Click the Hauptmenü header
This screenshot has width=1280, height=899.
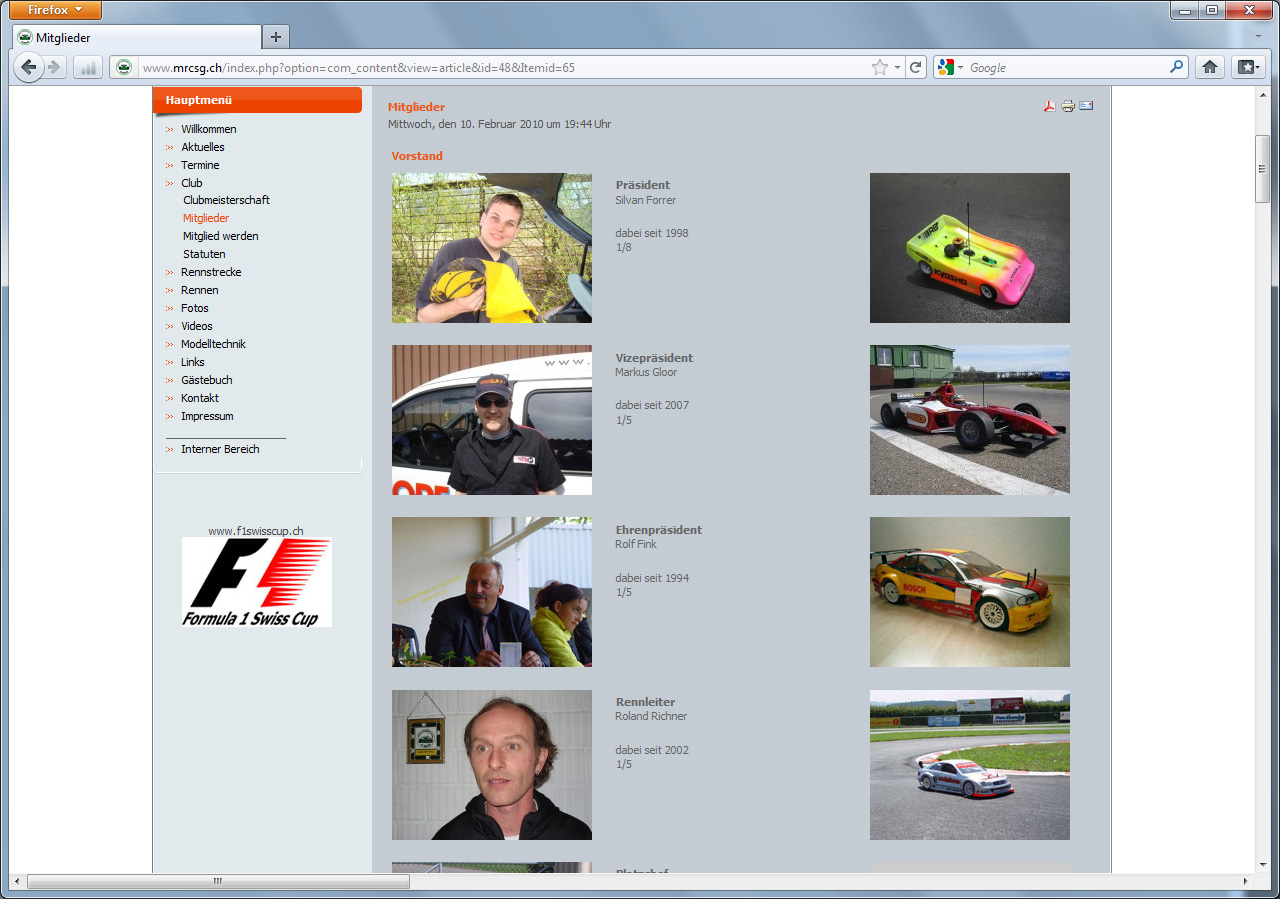(x=257, y=100)
